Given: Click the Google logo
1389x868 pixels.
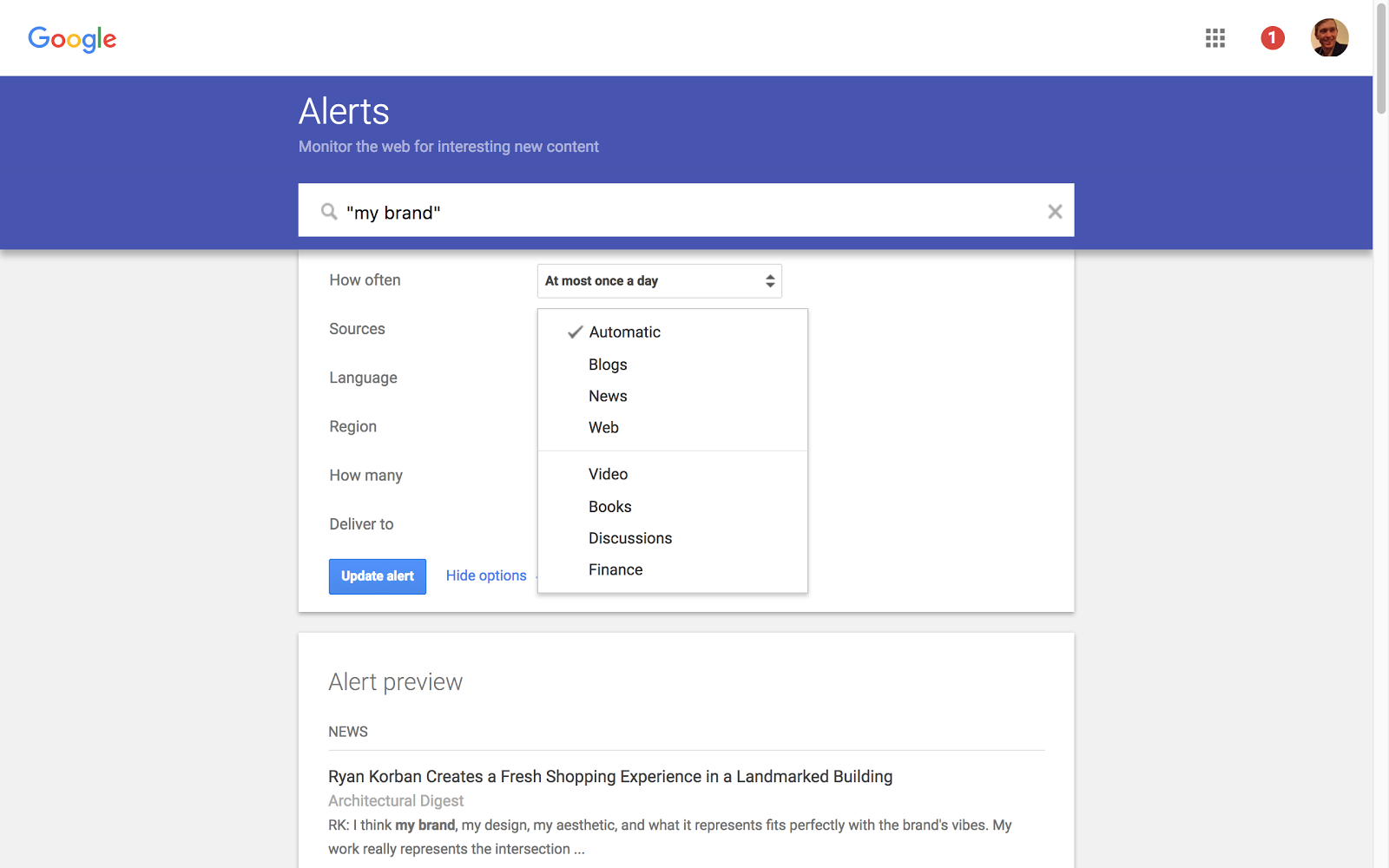Looking at the screenshot, I should click(x=72, y=39).
